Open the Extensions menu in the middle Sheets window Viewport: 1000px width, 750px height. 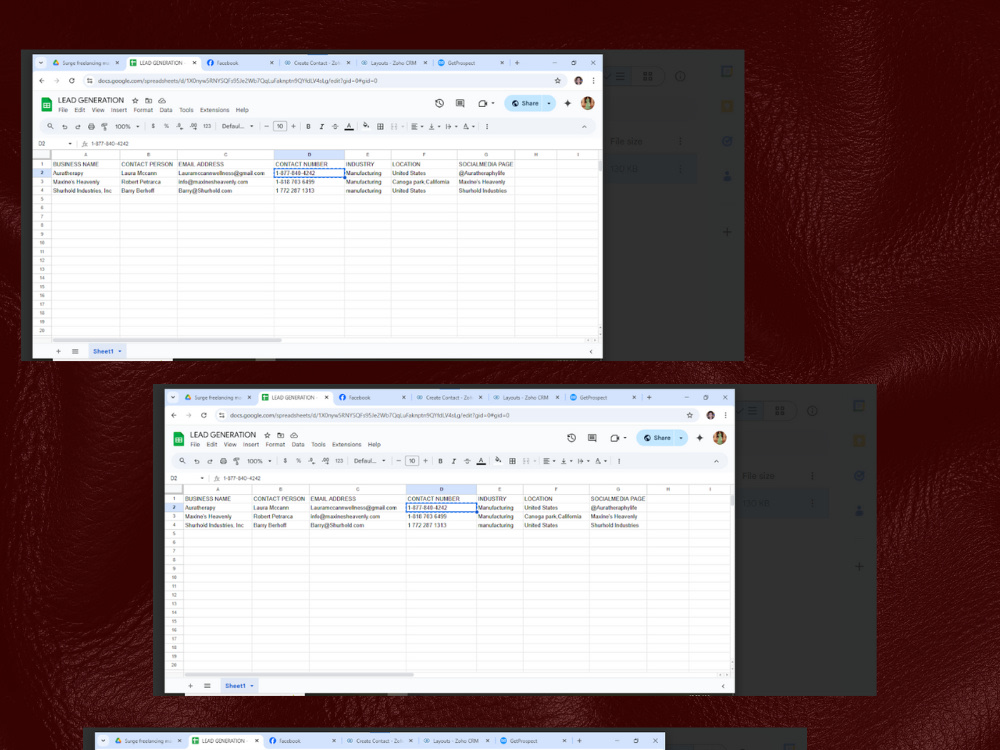coord(346,445)
